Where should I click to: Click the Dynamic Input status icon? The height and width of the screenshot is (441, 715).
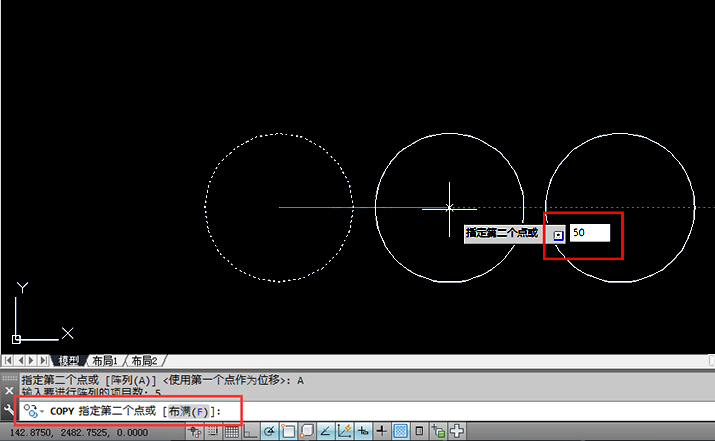click(x=363, y=431)
